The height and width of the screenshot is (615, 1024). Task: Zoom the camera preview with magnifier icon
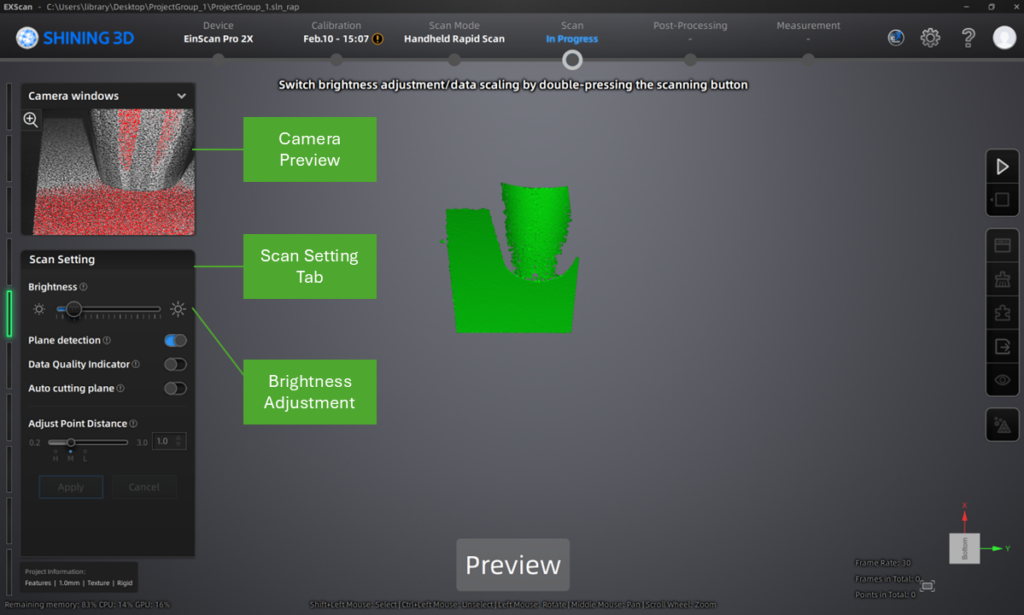31,120
